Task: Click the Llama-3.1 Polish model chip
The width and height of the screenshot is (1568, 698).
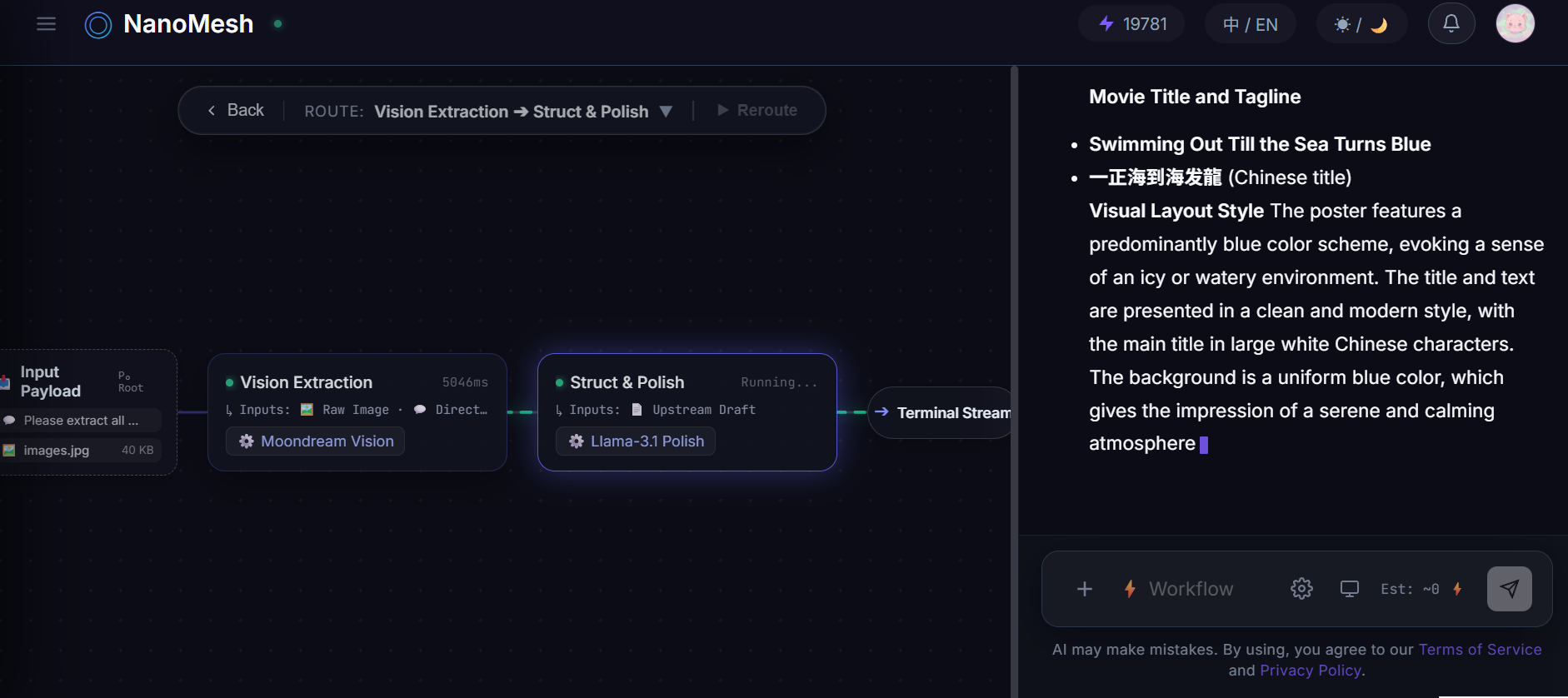Action: tap(636, 441)
